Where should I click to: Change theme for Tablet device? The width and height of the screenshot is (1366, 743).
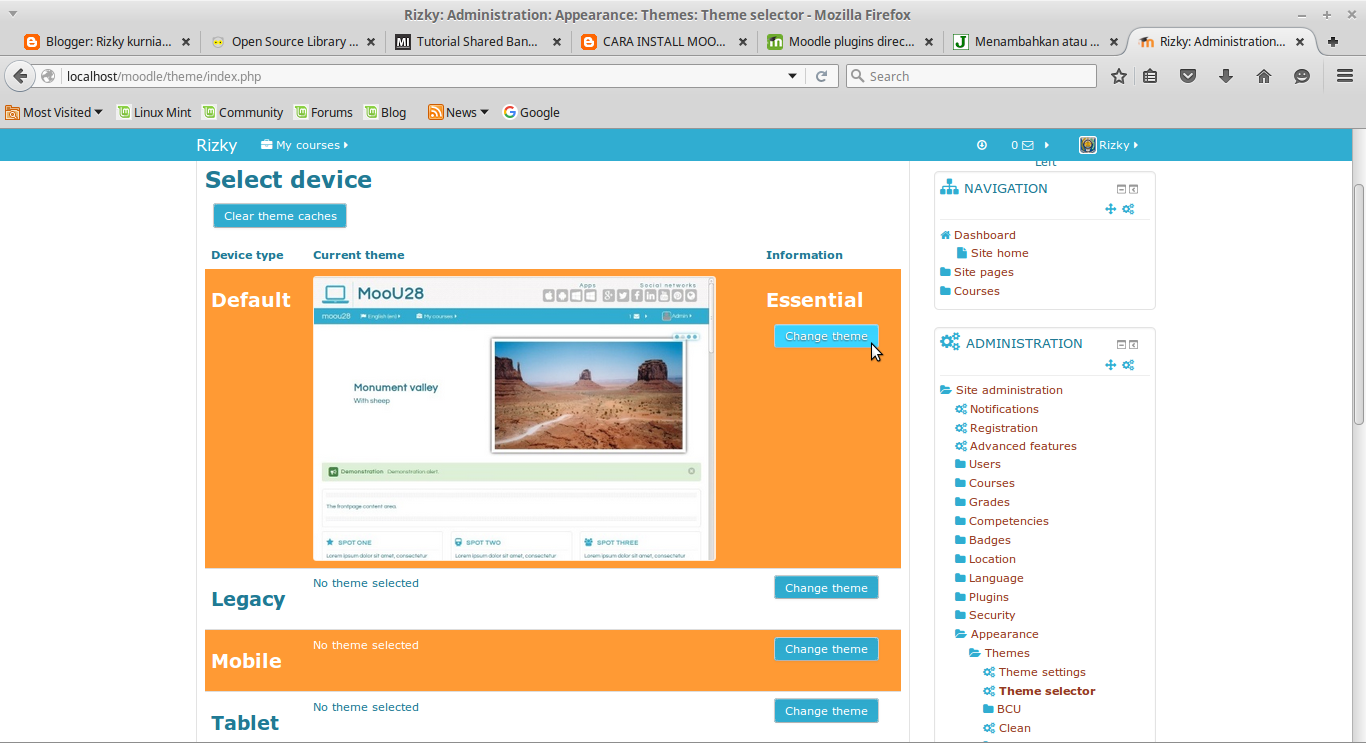click(x=826, y=711)
